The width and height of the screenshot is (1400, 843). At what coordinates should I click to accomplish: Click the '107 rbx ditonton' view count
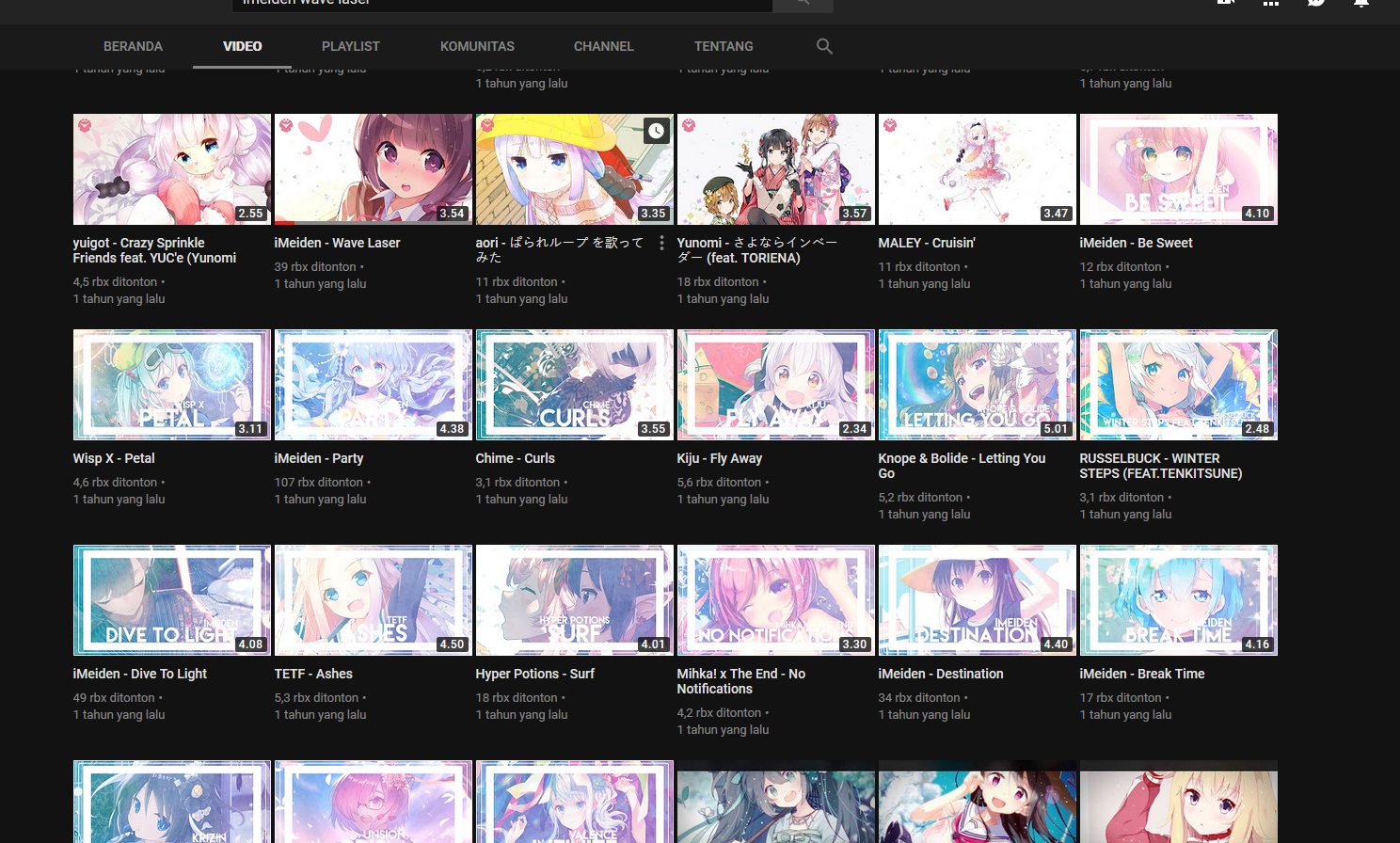coord(318,483)
